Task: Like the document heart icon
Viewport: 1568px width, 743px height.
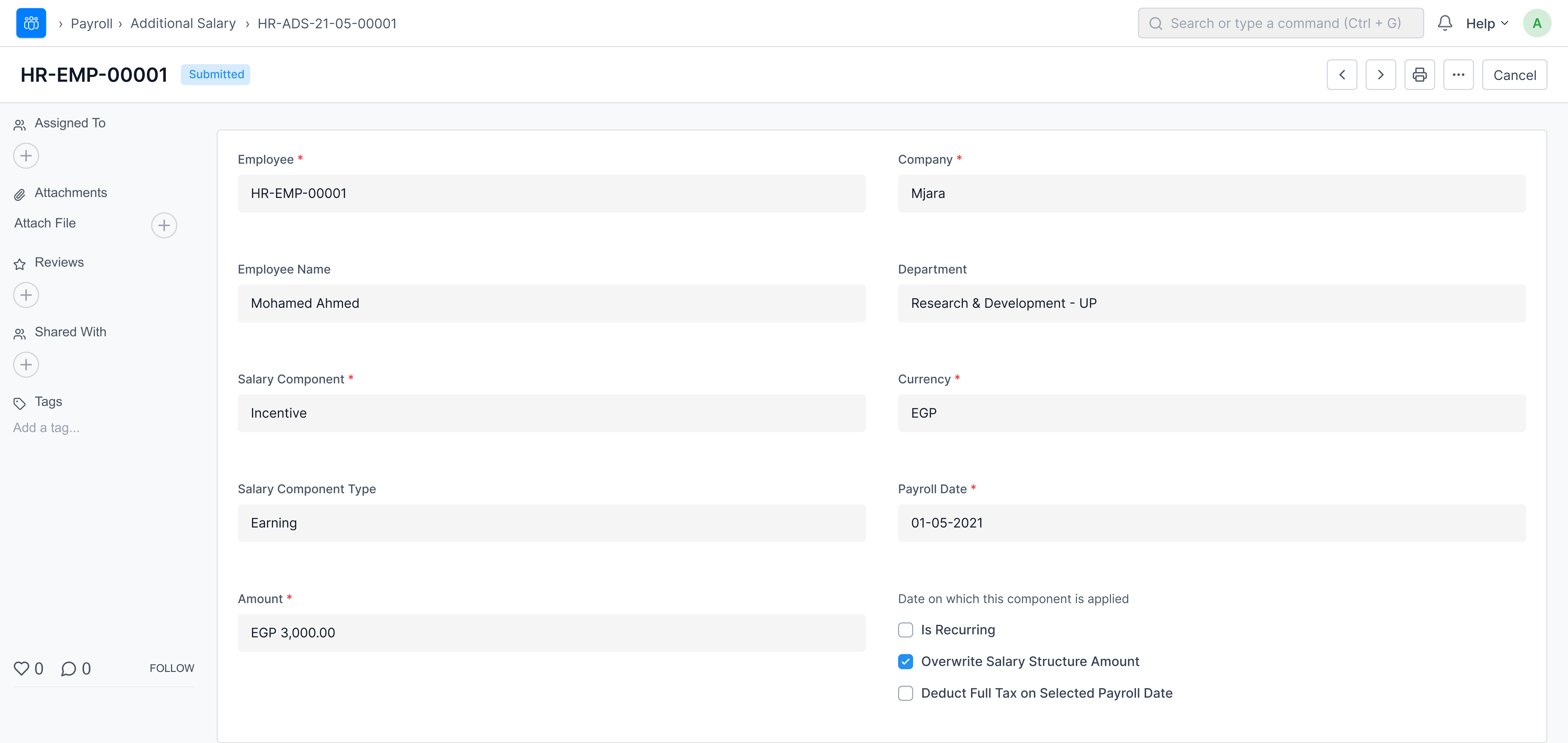Action: (x=21, y=669)
